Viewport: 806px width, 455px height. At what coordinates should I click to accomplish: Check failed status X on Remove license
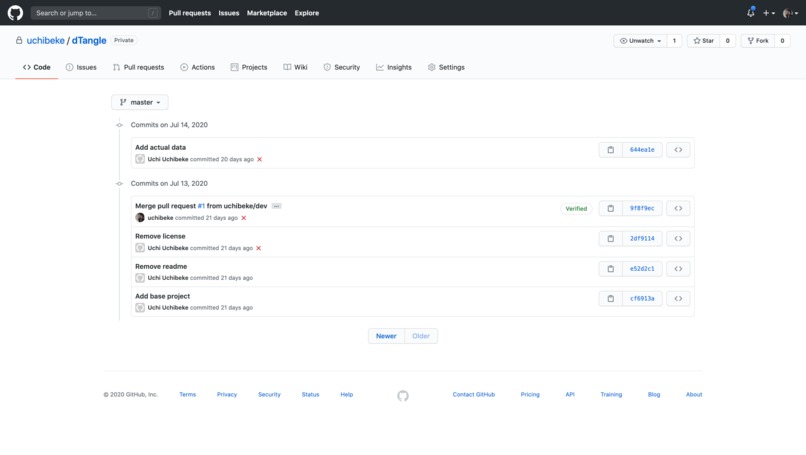pos(259,248)
